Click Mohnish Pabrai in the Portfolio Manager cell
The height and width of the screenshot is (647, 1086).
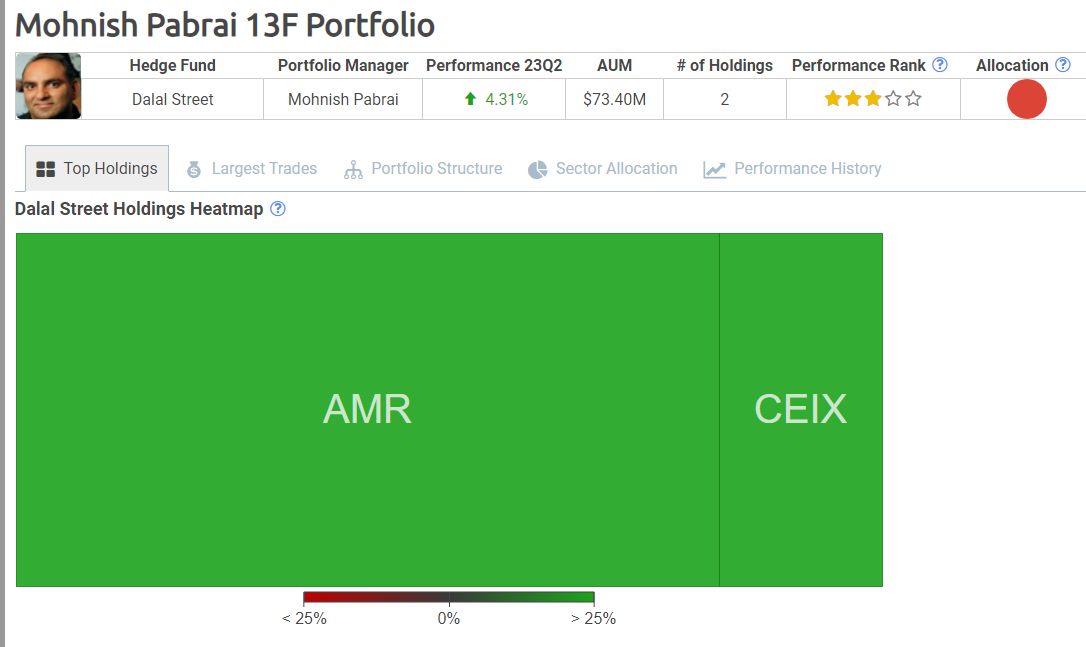tap(343, 99)
